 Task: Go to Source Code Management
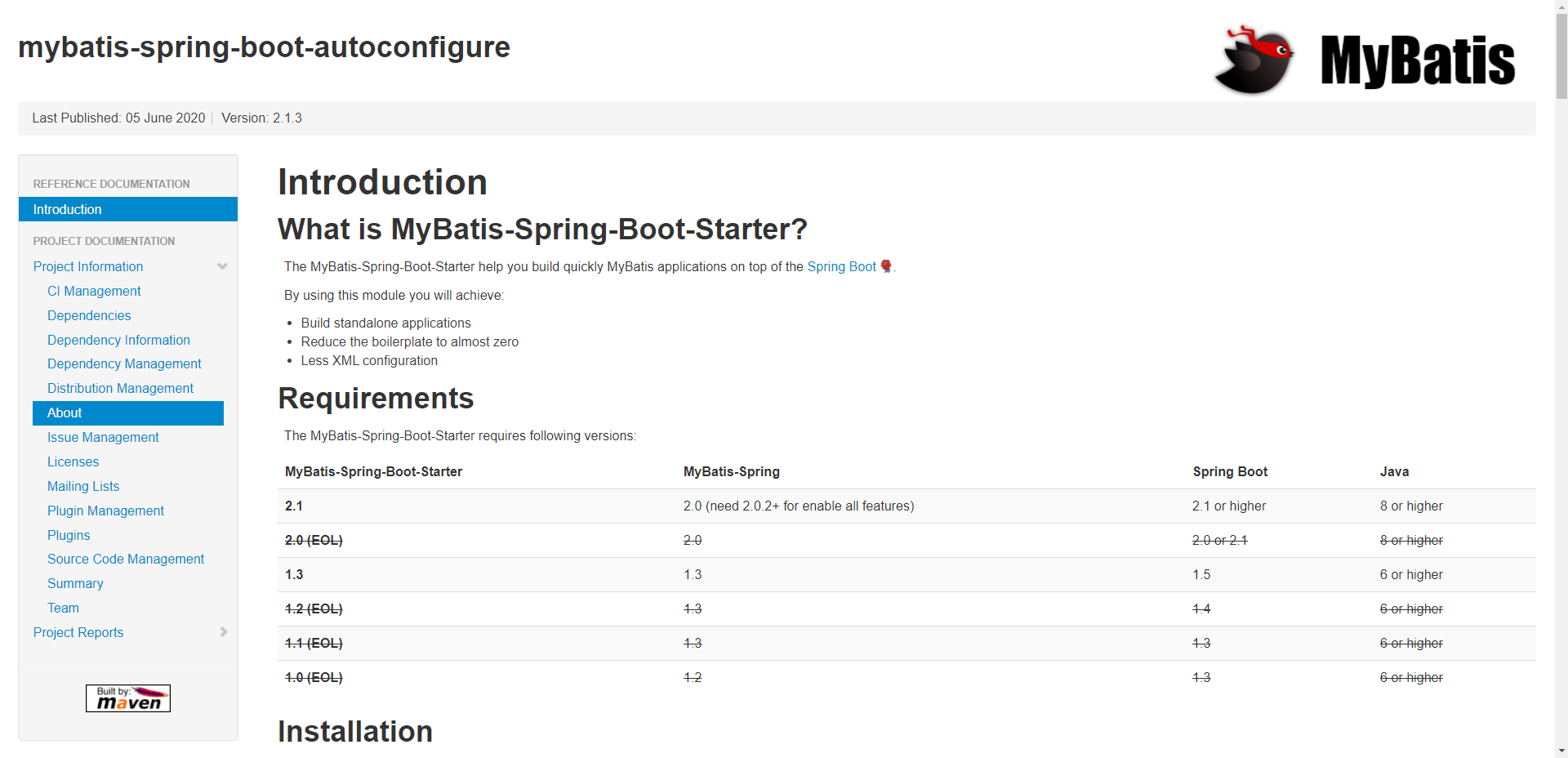click(x=126, y=559)
